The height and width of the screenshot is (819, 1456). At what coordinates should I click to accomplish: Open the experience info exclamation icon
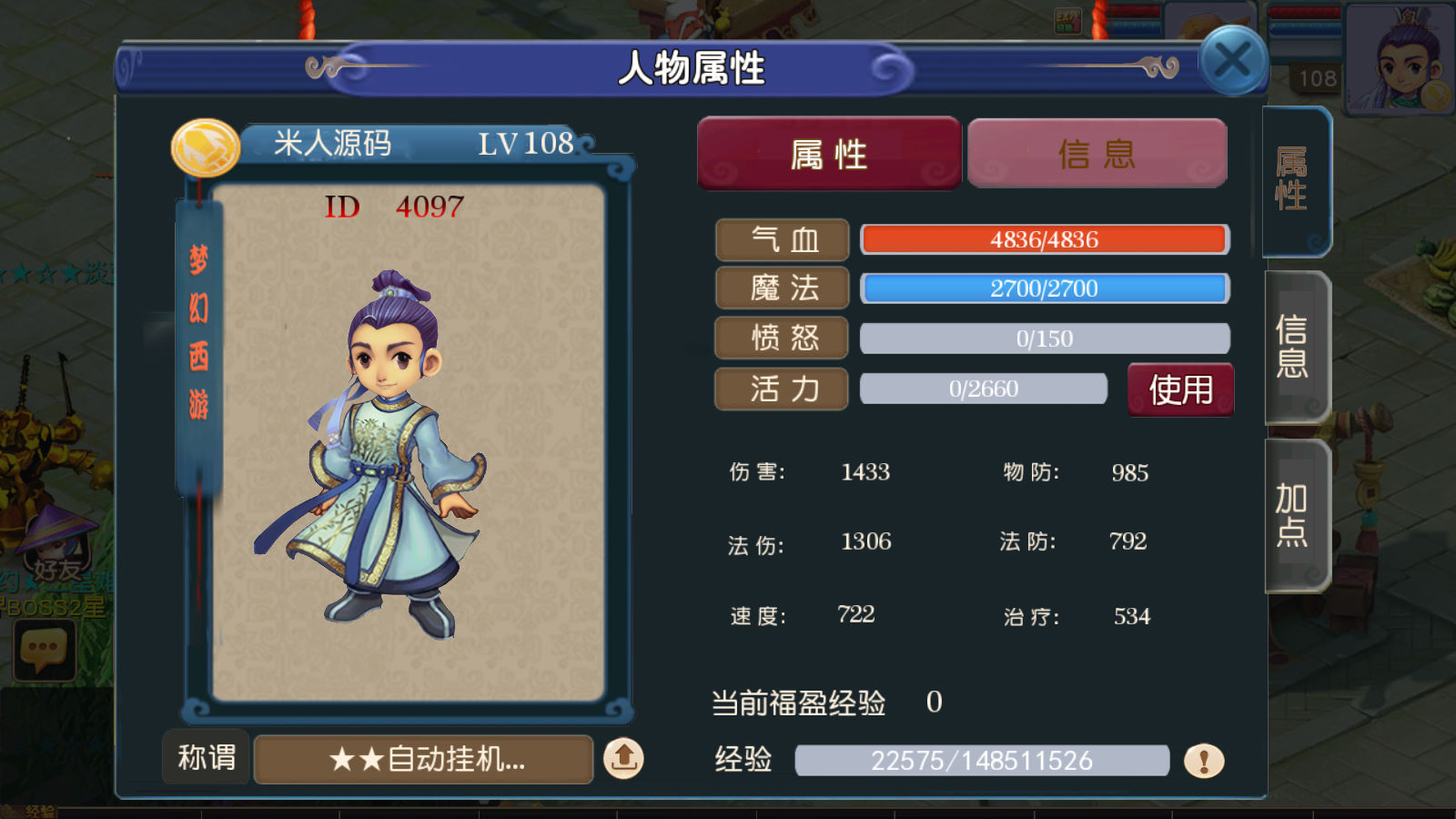(1203, 760)
